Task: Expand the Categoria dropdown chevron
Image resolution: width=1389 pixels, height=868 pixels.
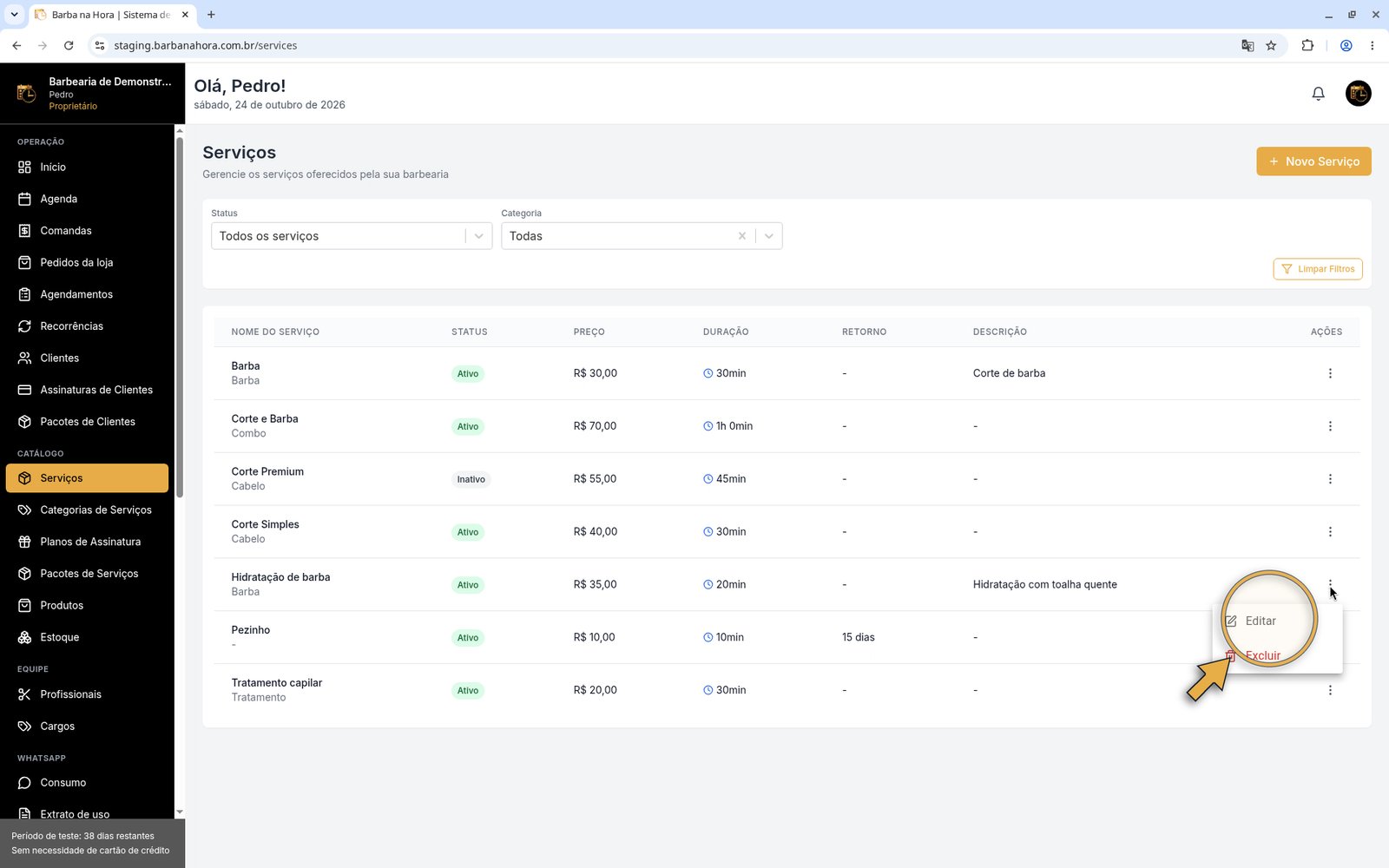Action: 769,236
